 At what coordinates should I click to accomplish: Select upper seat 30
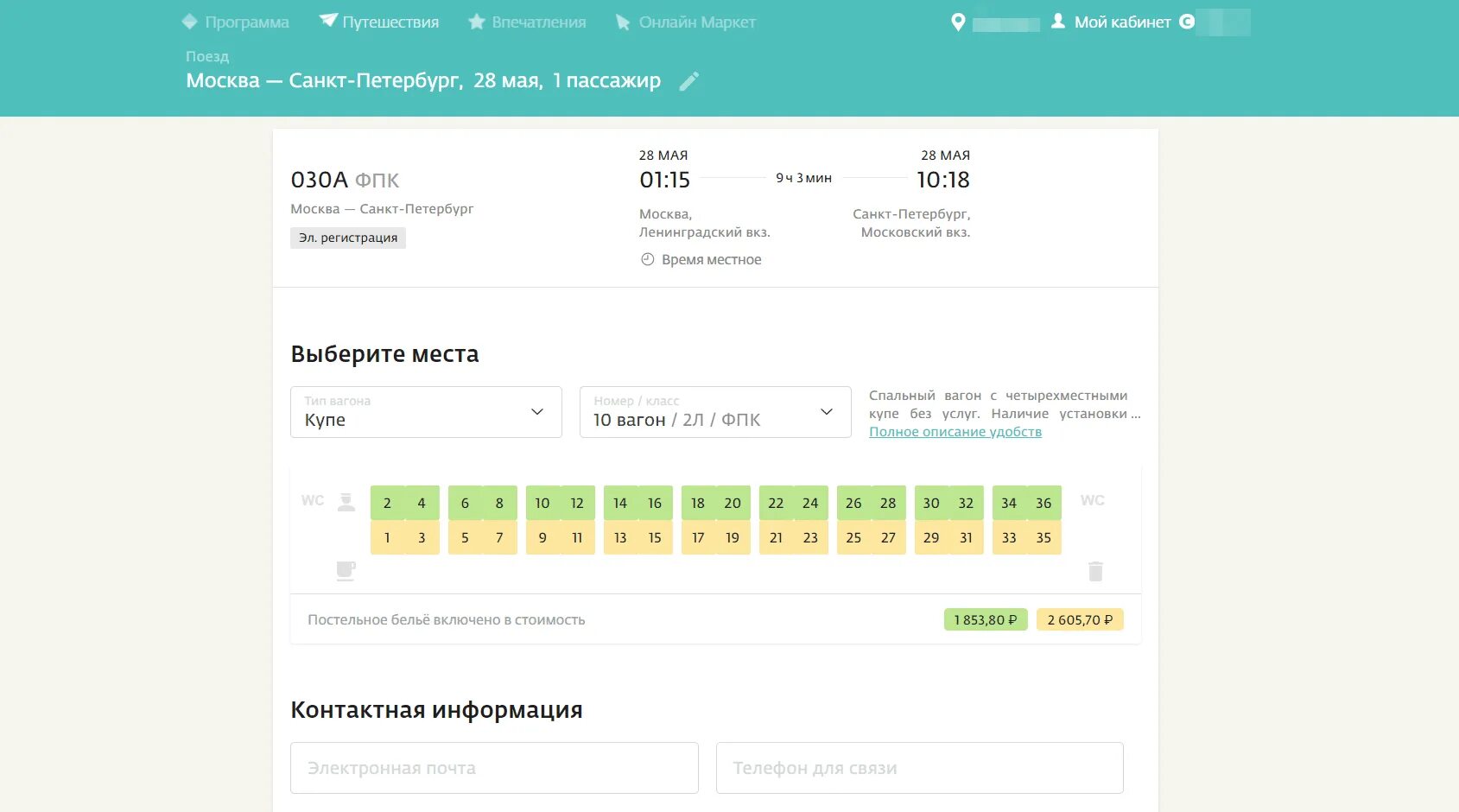931,503
